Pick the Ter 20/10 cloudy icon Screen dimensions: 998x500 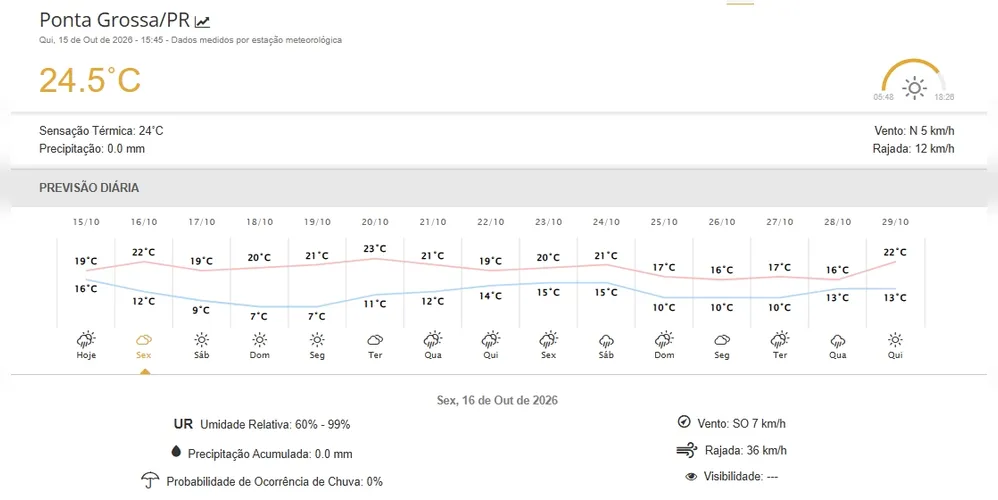click(x=375, y=340)
